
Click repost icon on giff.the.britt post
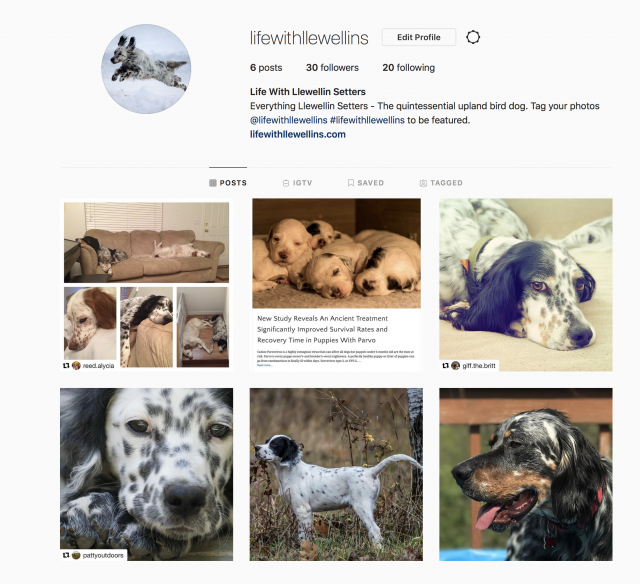(446, 366)
